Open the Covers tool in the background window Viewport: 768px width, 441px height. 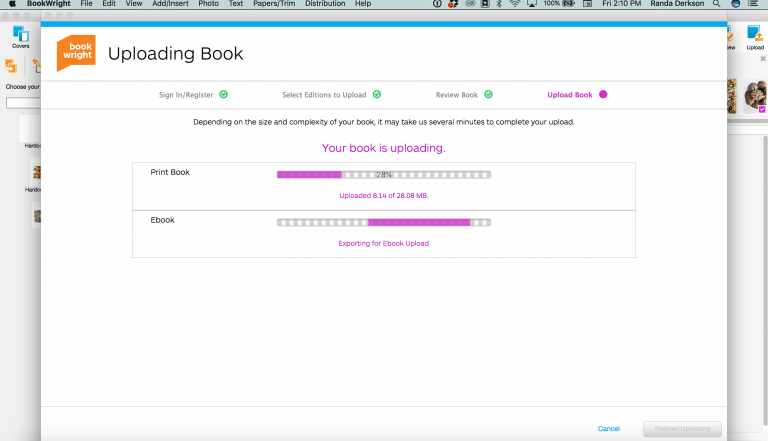pos(21,37)
